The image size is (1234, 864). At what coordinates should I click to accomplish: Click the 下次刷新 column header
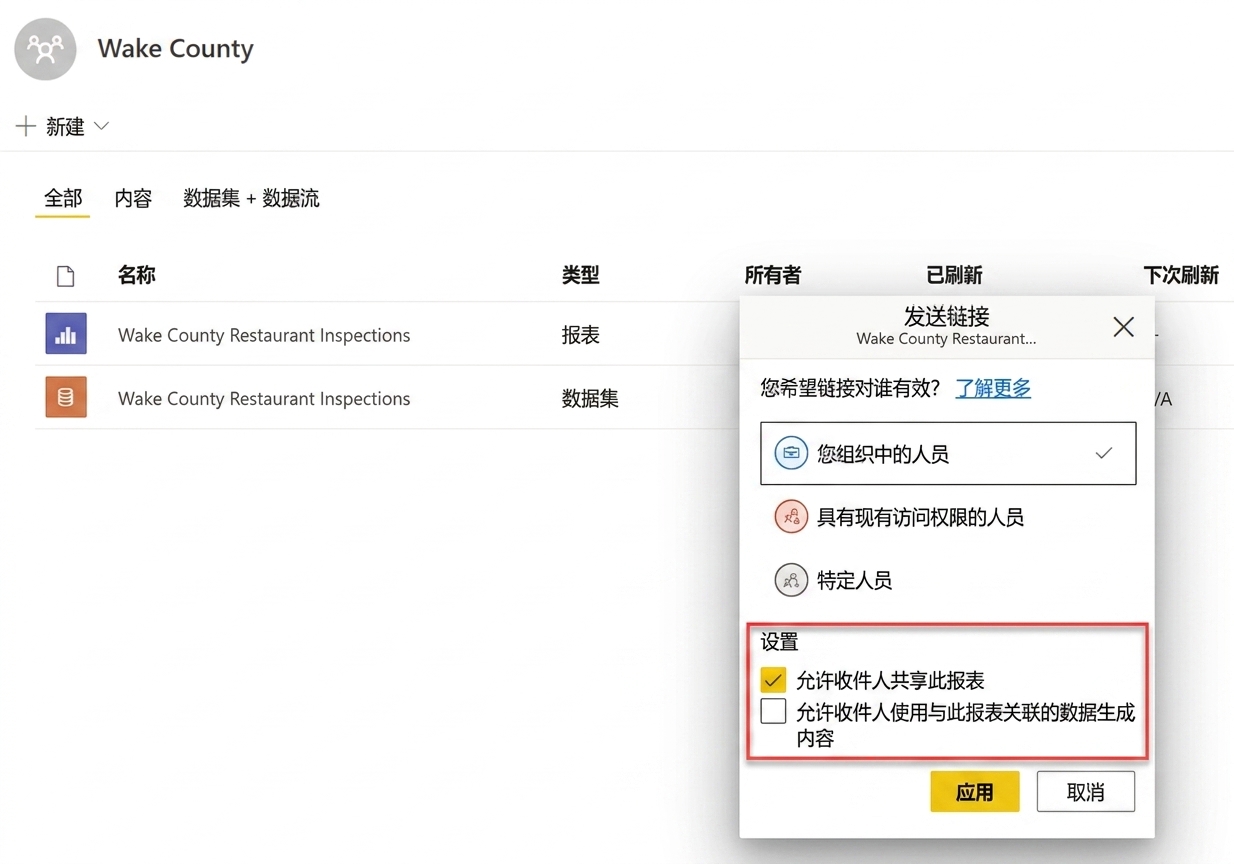(1181, 275)
